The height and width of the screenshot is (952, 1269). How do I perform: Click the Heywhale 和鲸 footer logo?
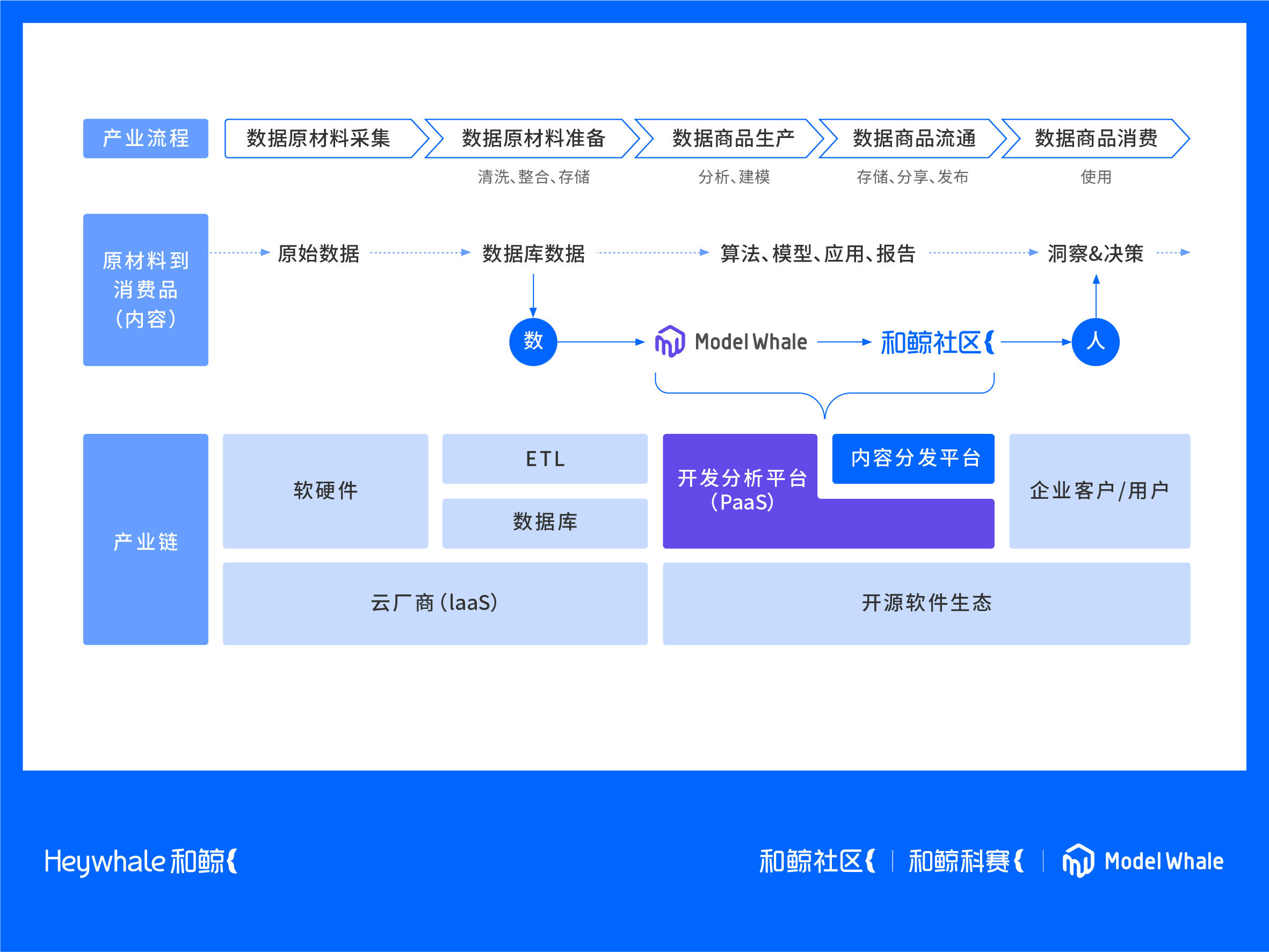(141, 861)
